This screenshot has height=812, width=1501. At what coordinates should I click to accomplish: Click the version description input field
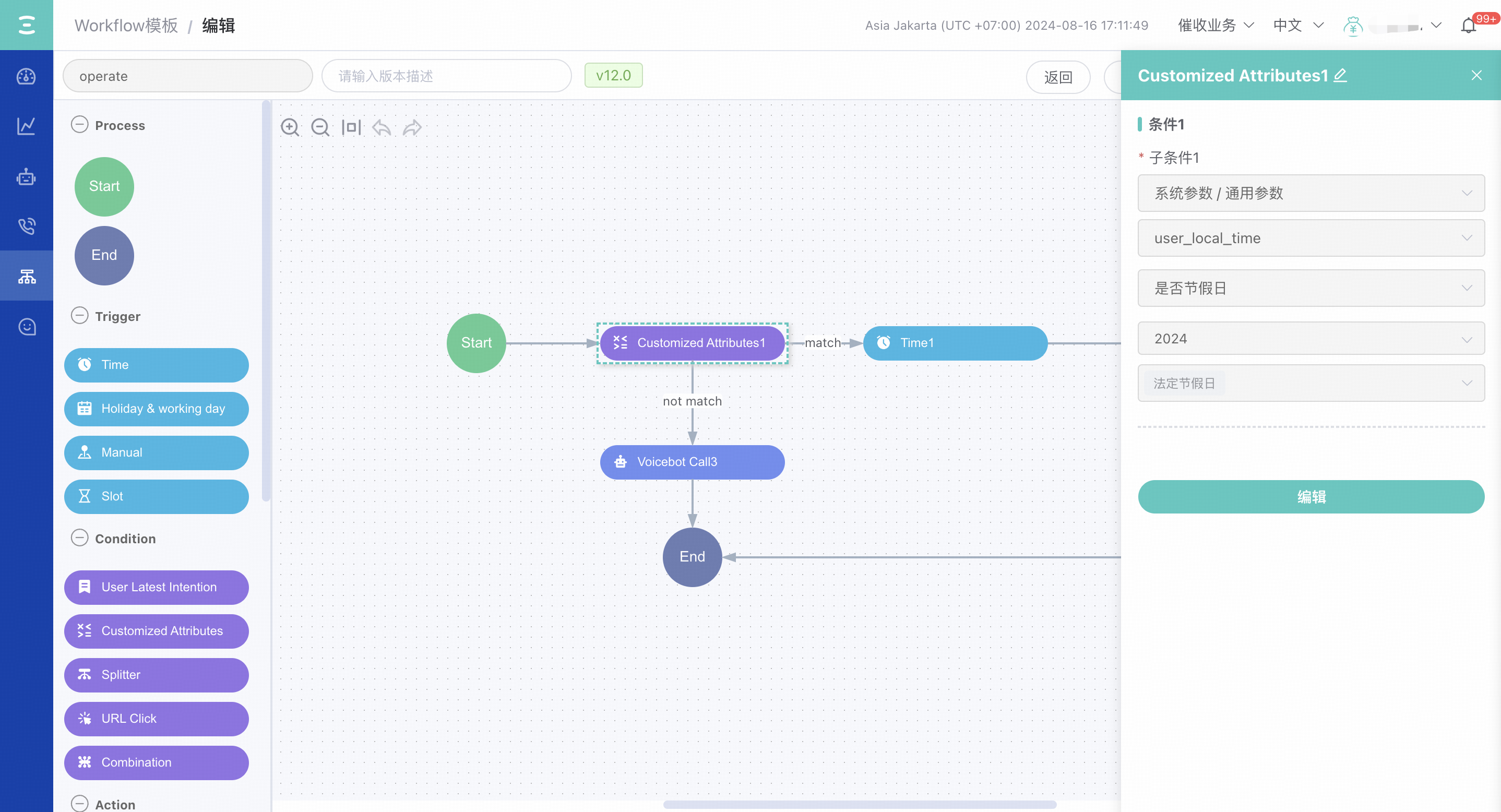click(x=446, y=76)
